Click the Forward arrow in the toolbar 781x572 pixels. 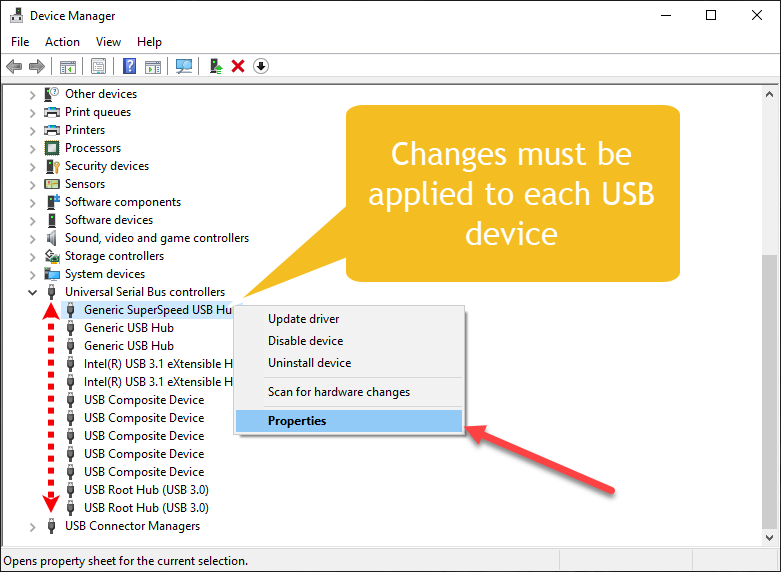coord(37,66)
